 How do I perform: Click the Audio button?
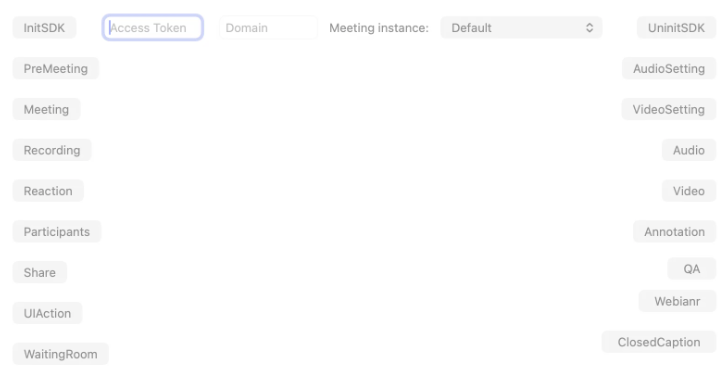pyautogui.click(x=688, y=150)
